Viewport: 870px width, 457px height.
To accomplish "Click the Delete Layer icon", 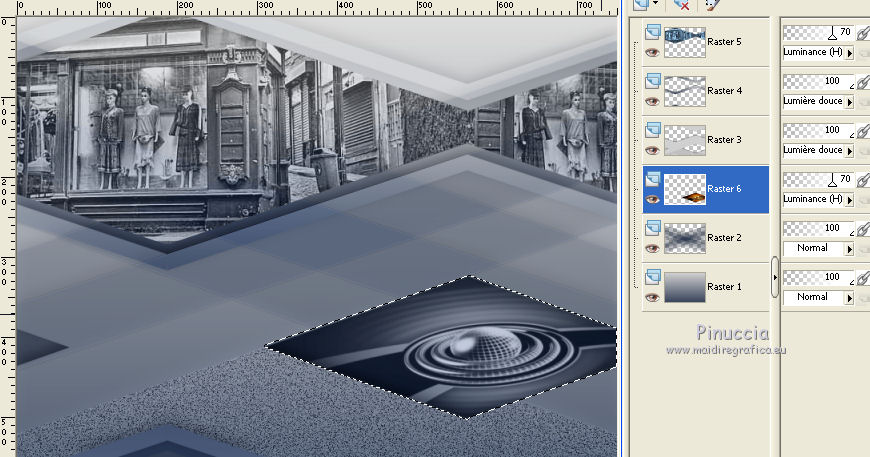I will 683,5.
